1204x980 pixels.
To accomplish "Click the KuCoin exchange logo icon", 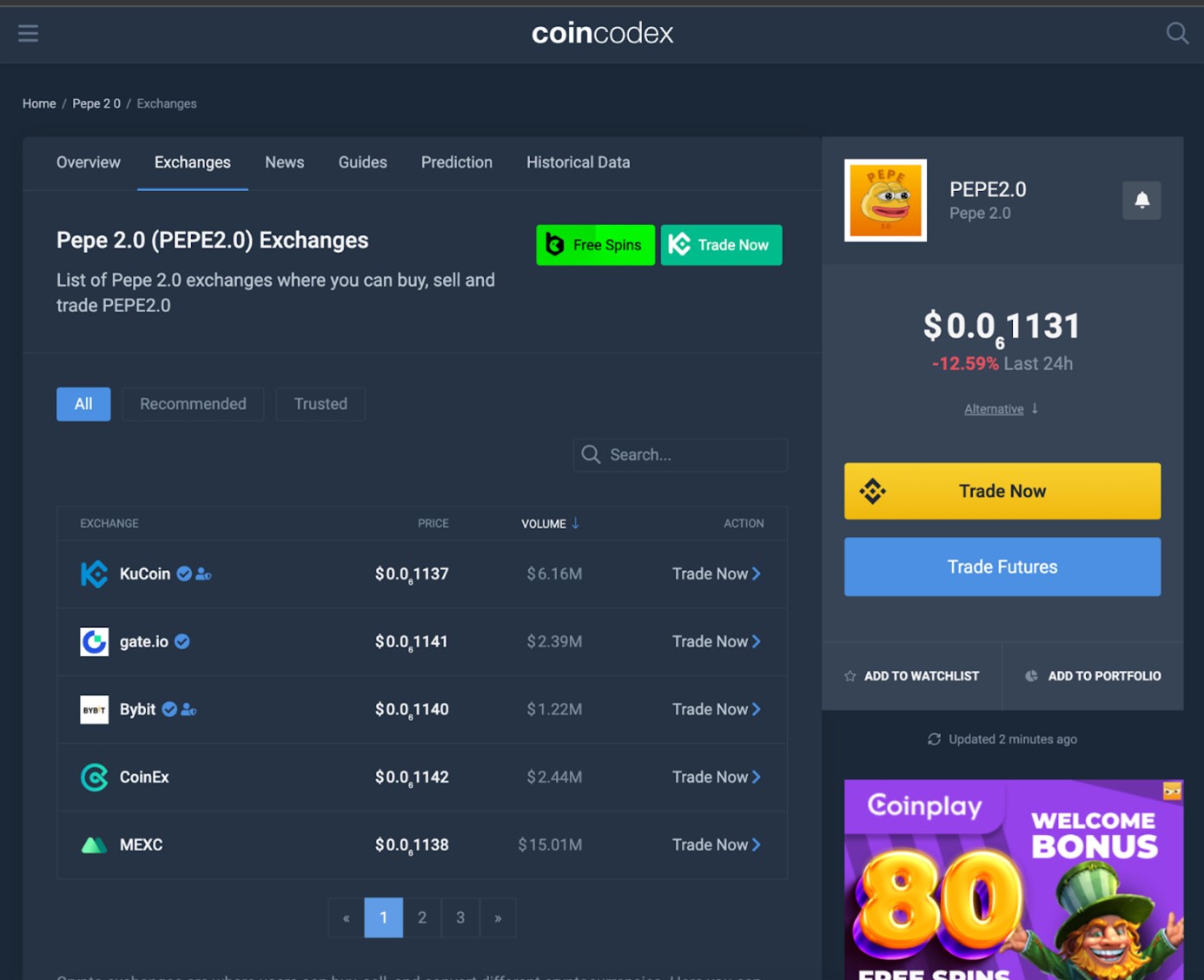I will tap(94, 573).
